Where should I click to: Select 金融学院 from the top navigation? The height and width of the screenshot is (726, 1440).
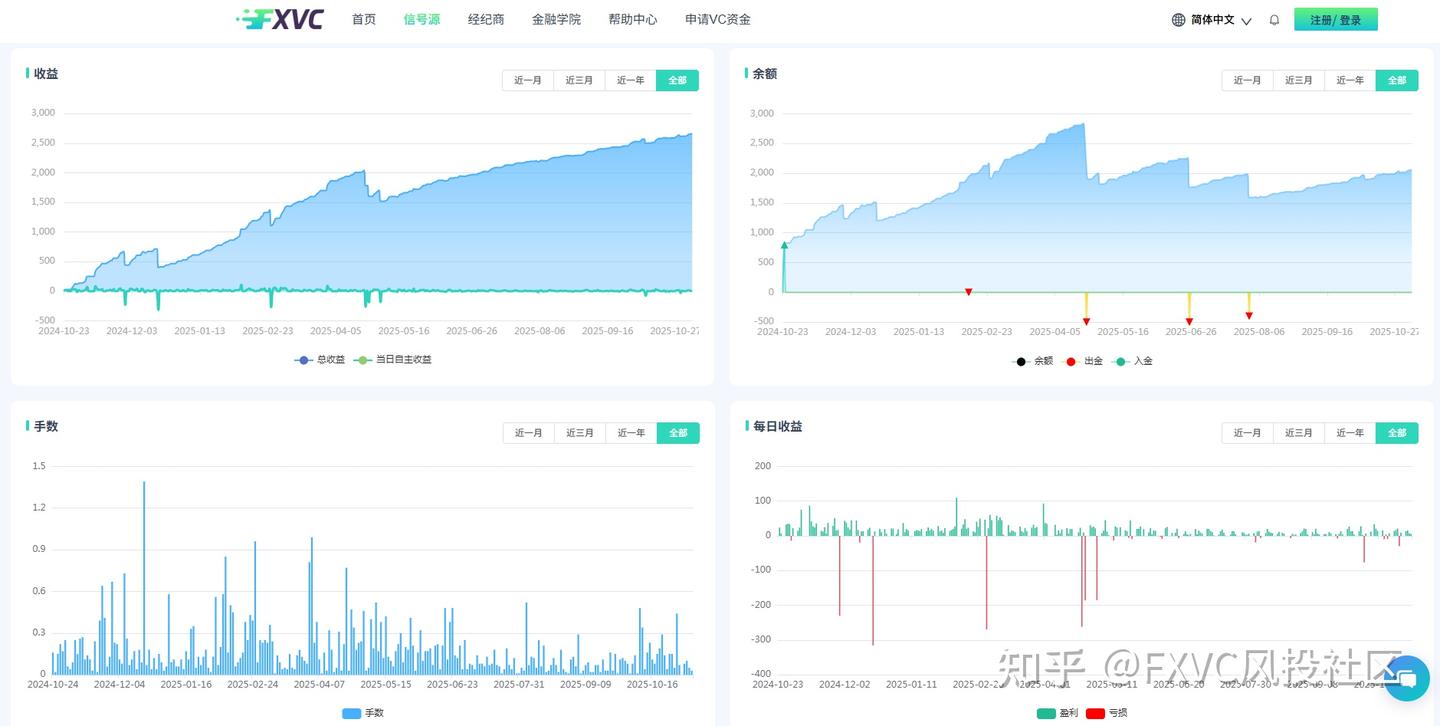point(556,19)
